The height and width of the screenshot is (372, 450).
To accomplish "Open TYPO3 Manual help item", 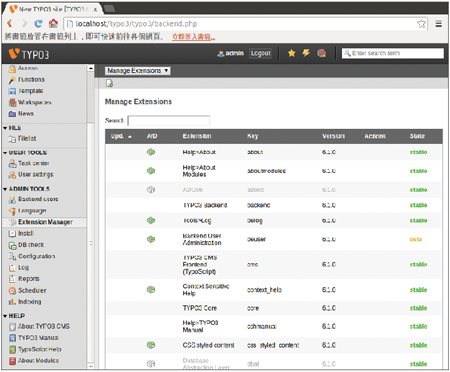I will [38, 338].
